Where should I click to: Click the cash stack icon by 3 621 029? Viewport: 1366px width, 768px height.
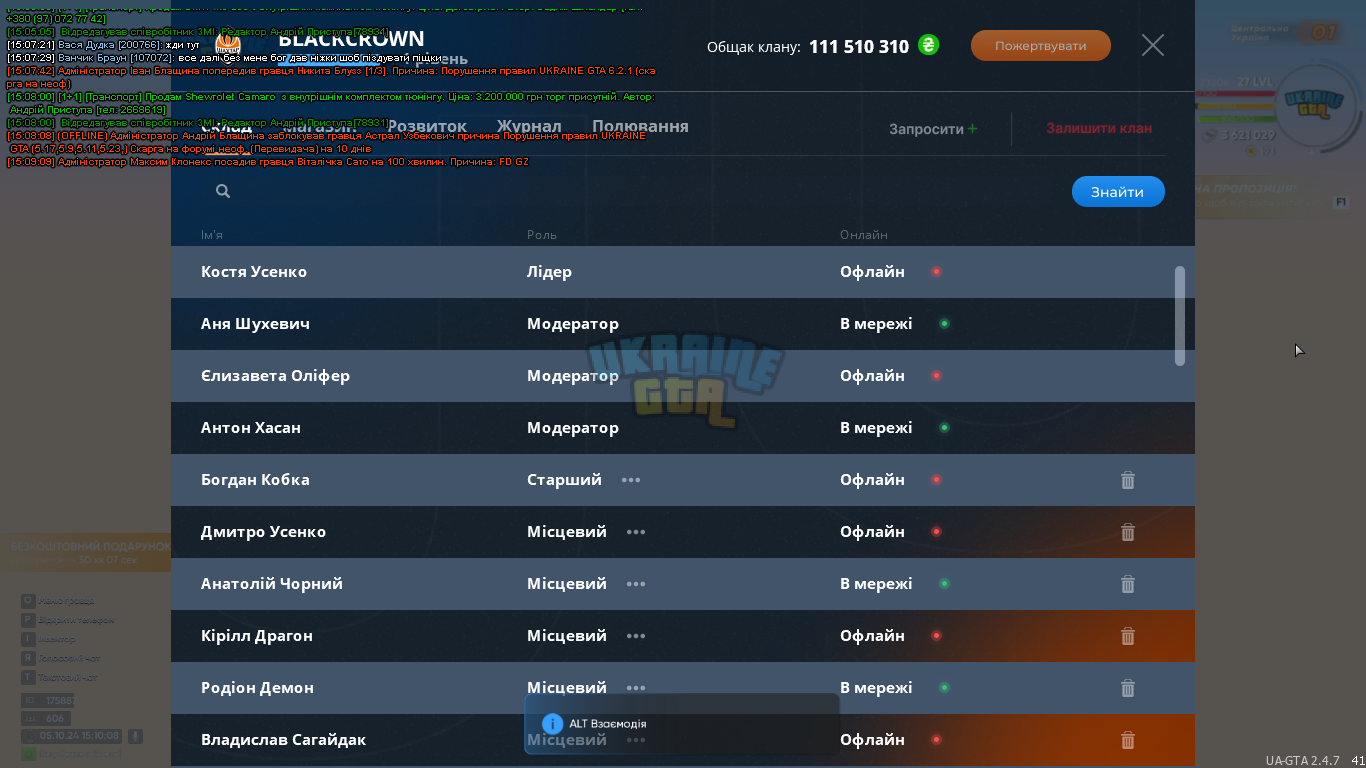point(1209,136)
